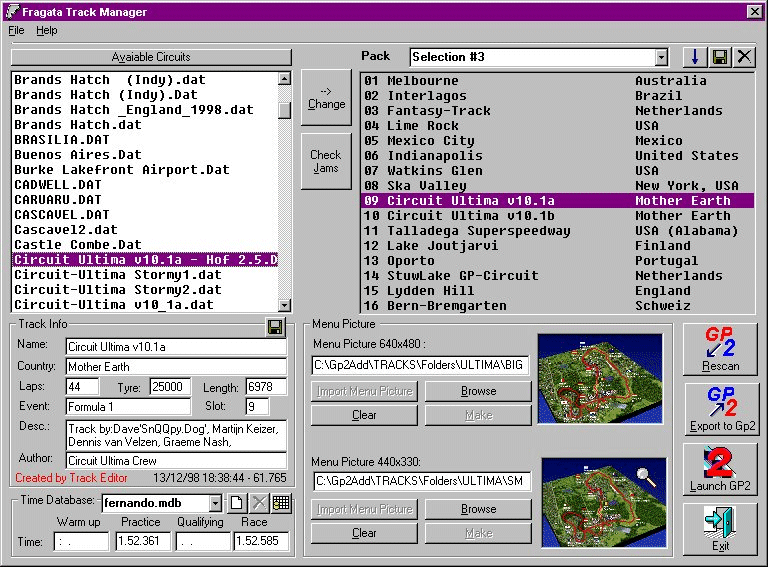Image resolution: width=768 pixels, height=567 pixels.
Task: Save the pack with floppy icon
Action: (x=719, y=57)
